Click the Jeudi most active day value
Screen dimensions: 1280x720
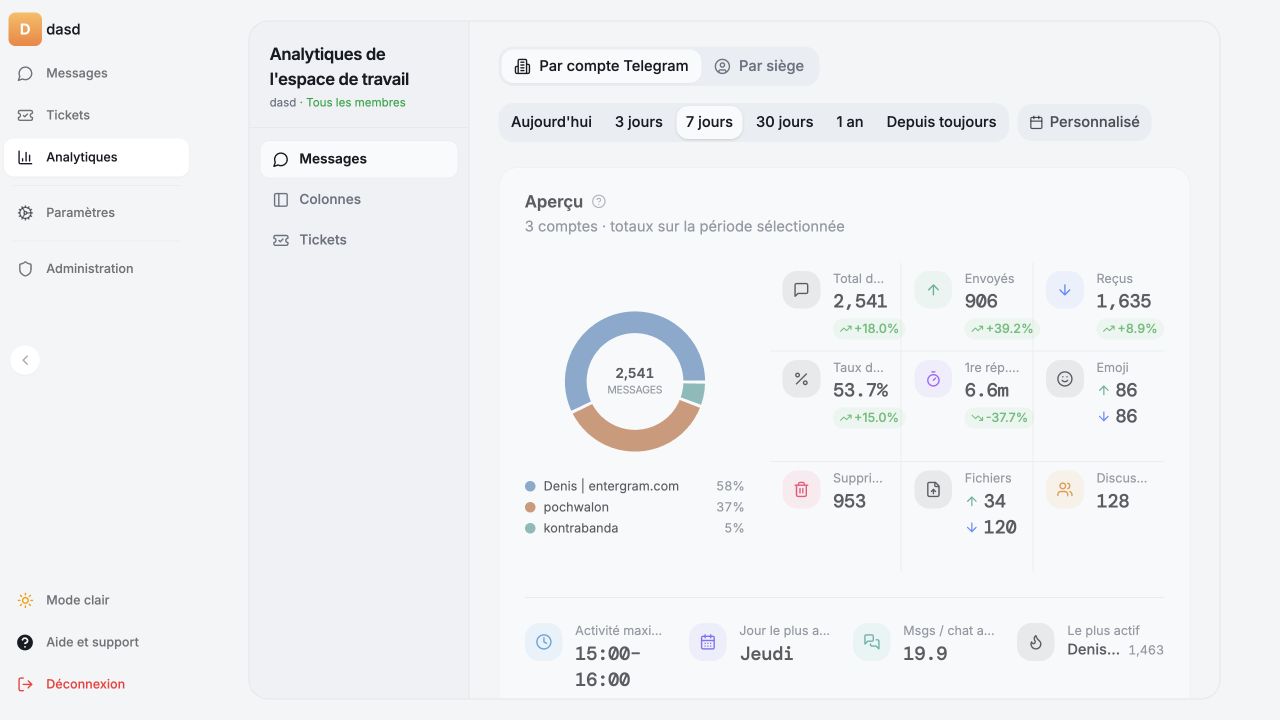pos(767,654)
